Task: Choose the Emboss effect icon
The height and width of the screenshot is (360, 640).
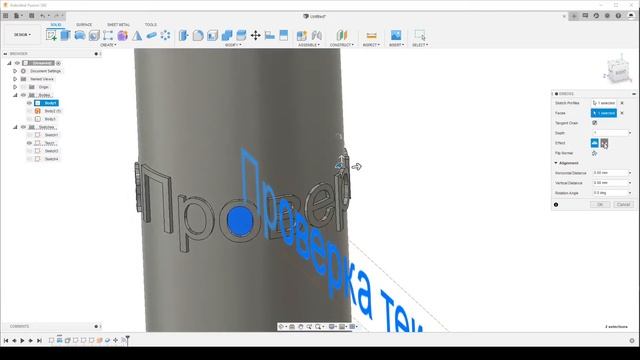Action: [x=595, y=143]
